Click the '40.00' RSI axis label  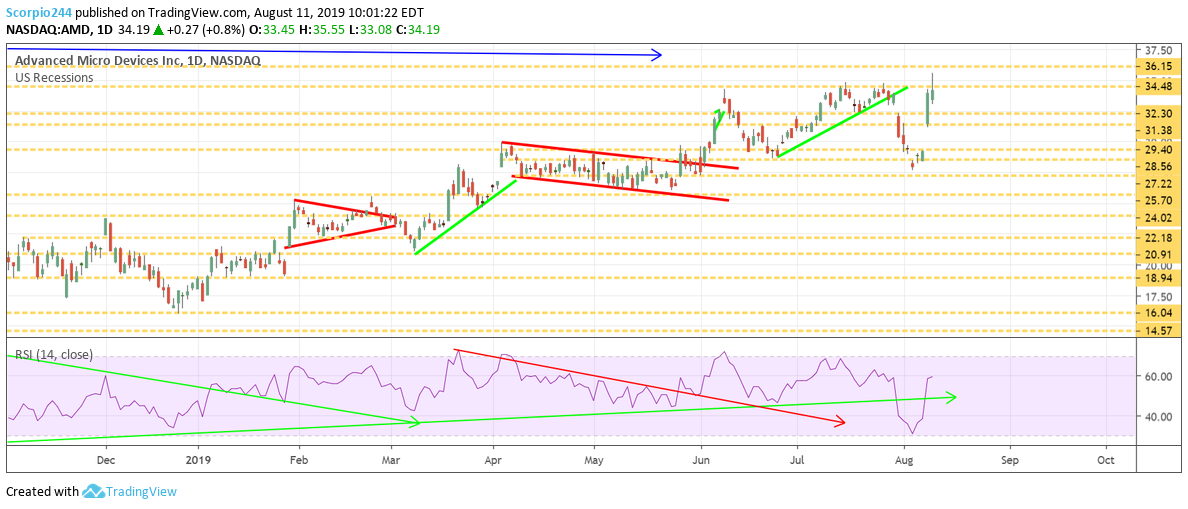tap(1158, 417)
